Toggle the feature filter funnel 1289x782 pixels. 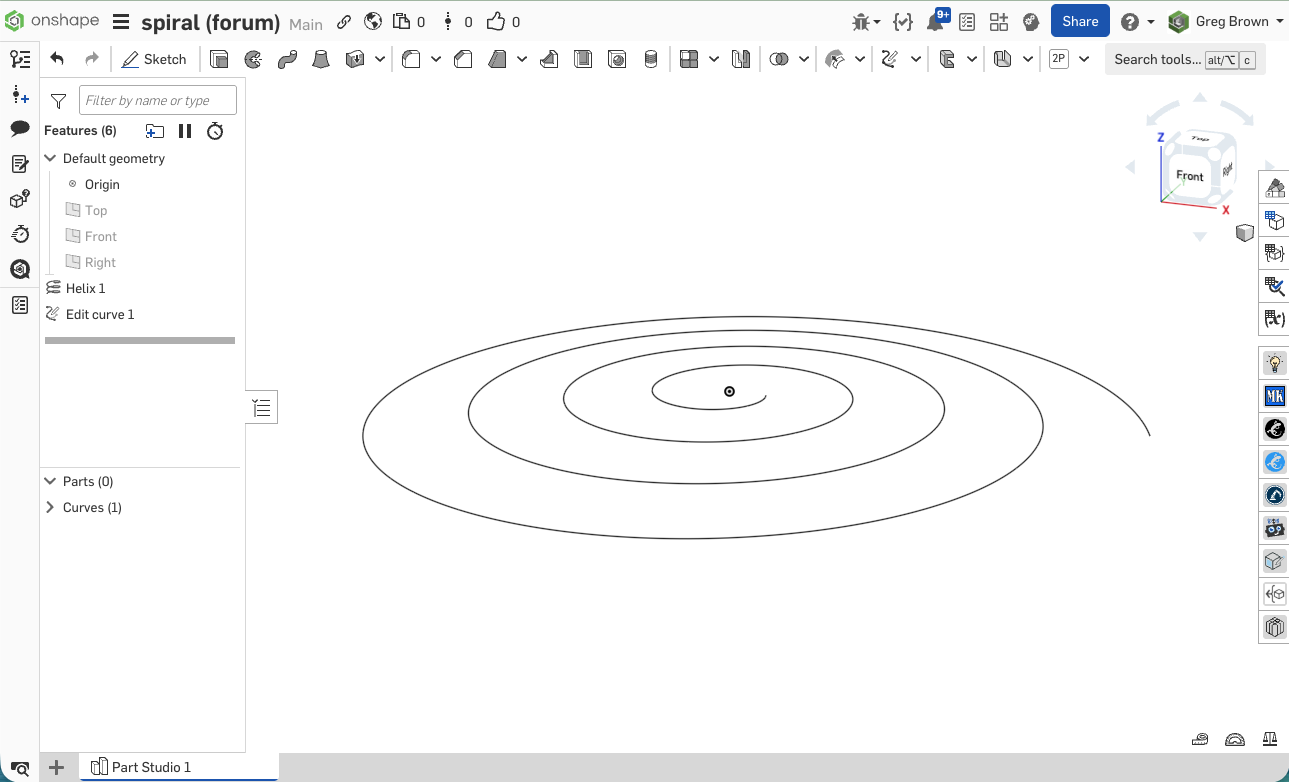click(59, 101)
